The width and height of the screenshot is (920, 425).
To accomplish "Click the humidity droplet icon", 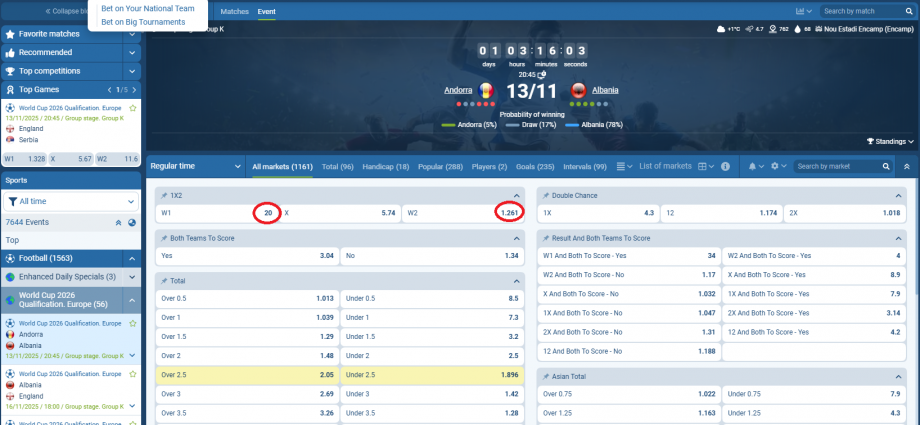I will coord(798,29).
